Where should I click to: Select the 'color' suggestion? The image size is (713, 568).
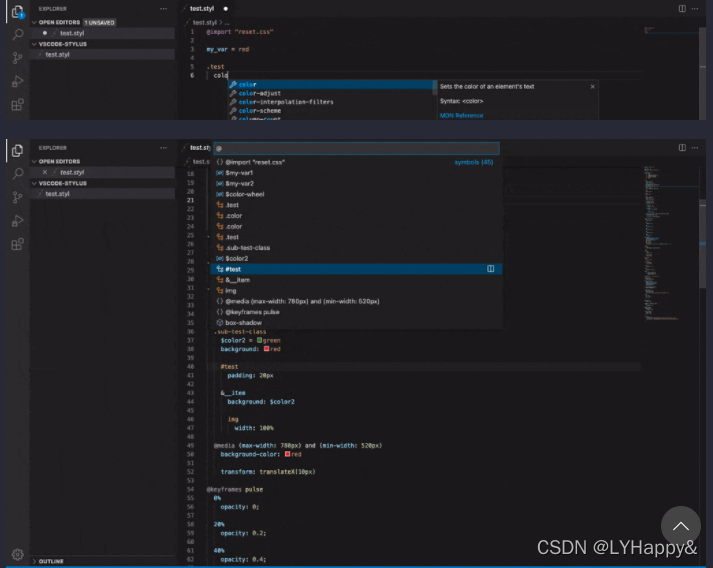click(x=331, y=85)
